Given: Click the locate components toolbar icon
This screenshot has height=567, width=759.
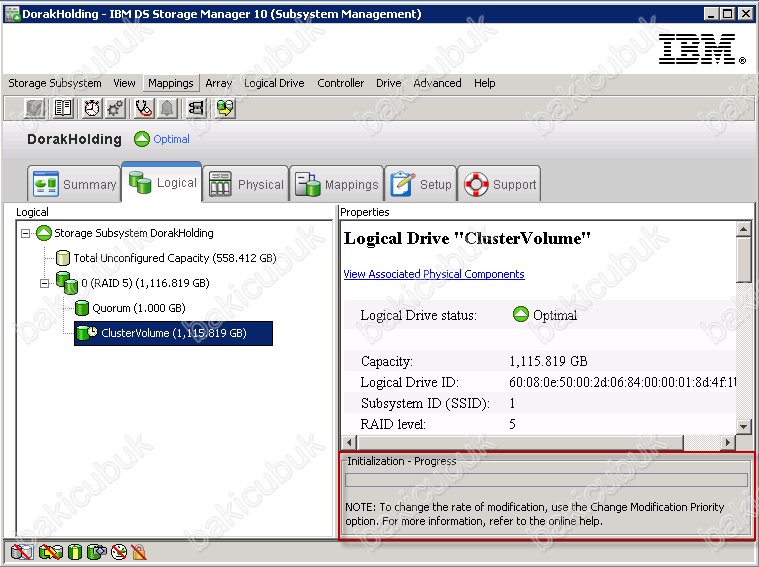Looking at the screenshot, I should [196, 108].
